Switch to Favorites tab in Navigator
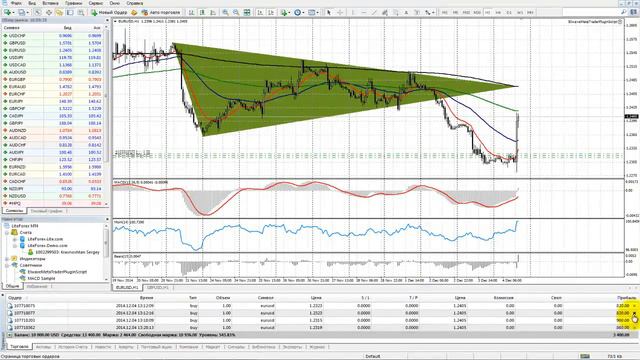Image resolution: width=640 pixels, height=360 pixels. coord(37,286)
